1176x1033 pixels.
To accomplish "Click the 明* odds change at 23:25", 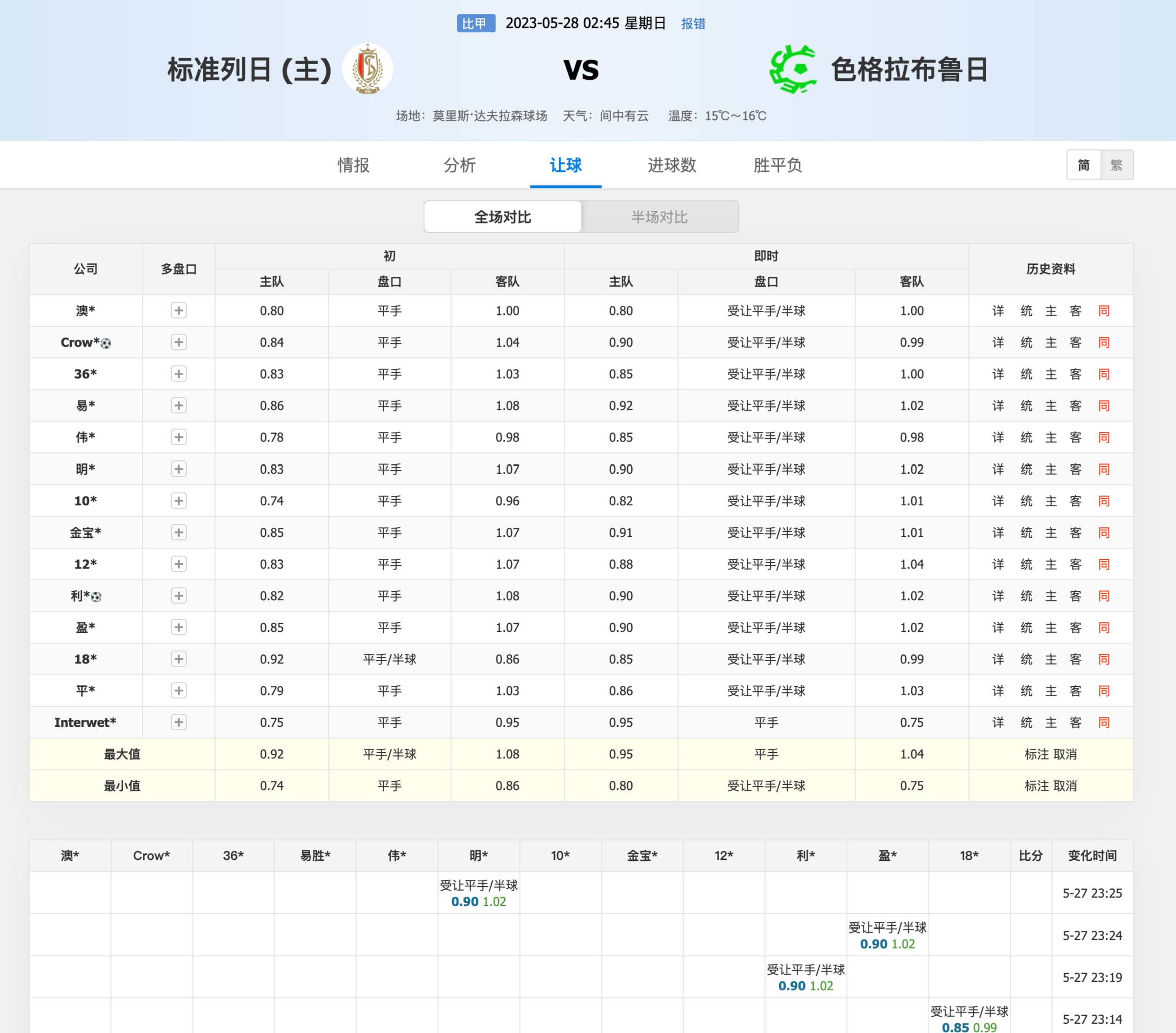I will coord(479,893).
